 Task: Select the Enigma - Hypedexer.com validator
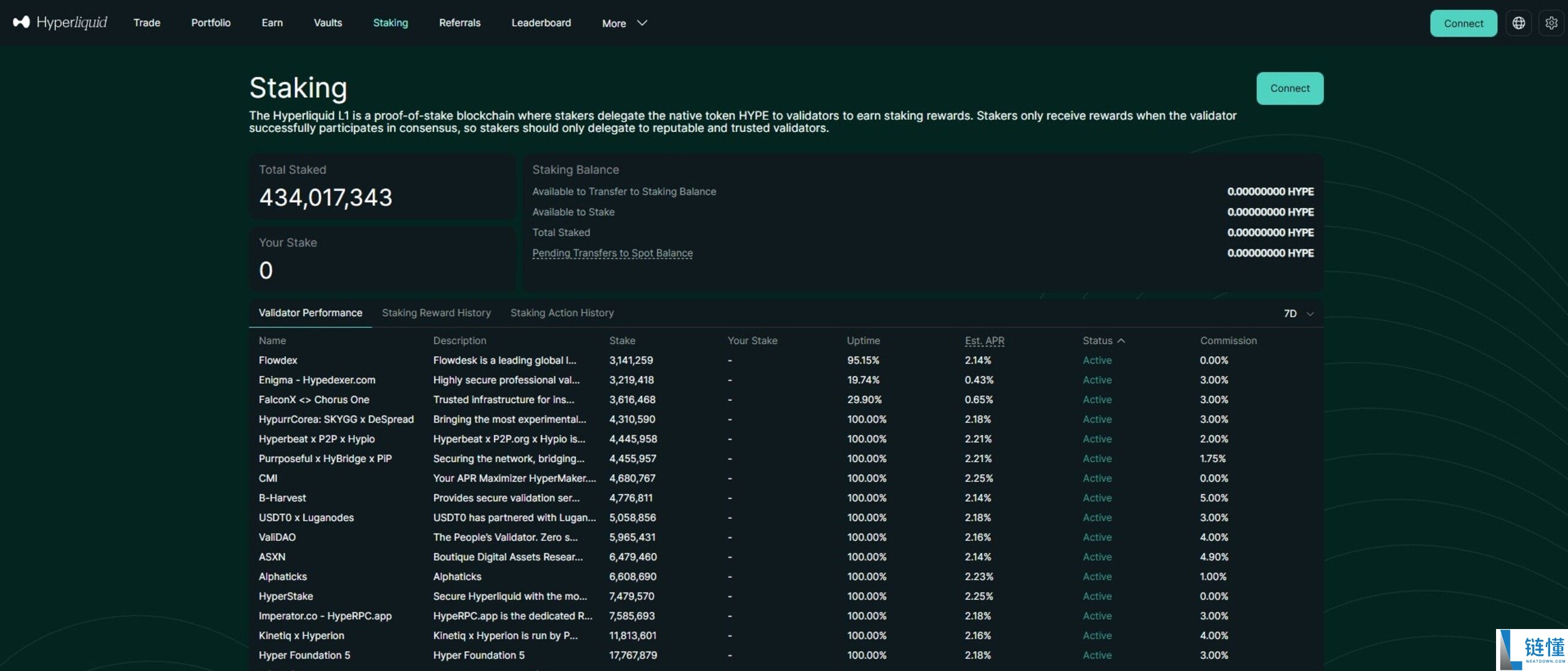[x=317, y=380]
